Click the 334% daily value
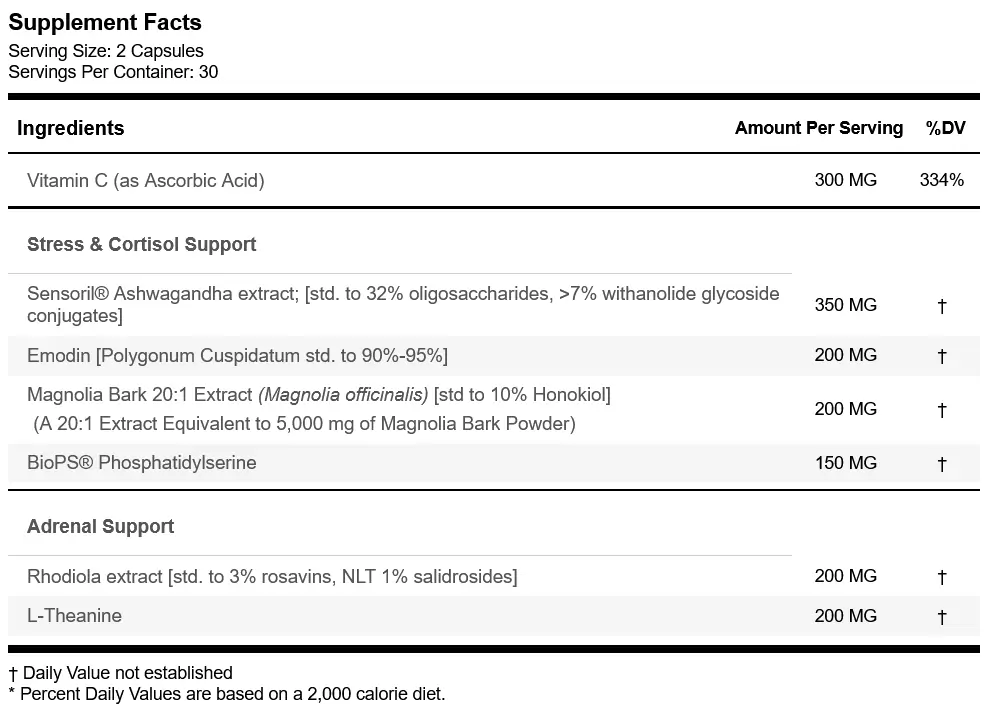 click(942, 180)
